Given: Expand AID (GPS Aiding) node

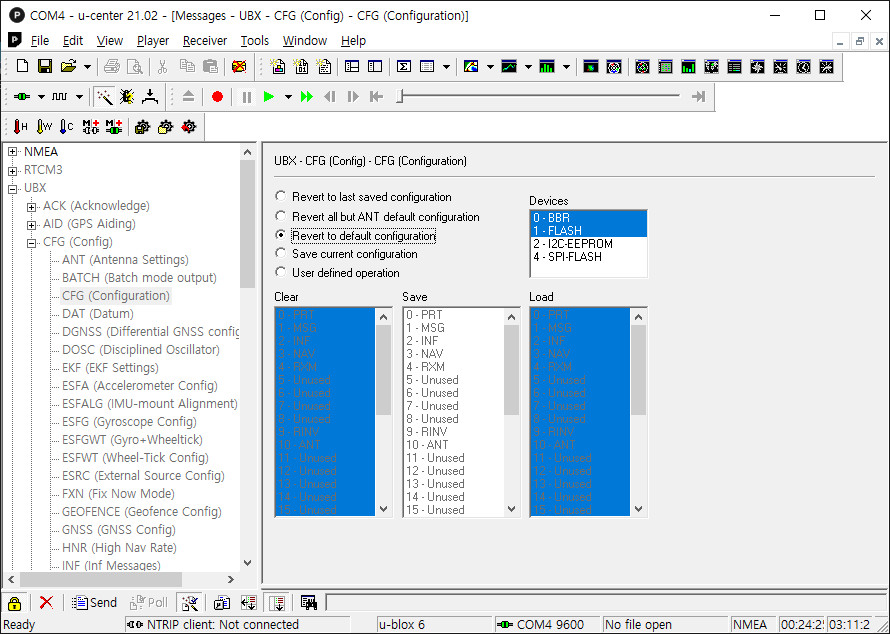Looking at the screenshot, I should click(x=32, y=225).
